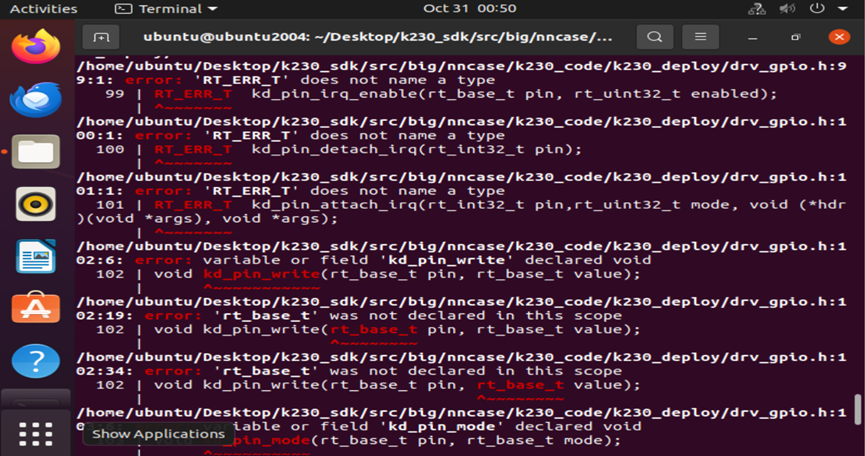This screenshot has height=456, width=865.
Task: Click the network status icon
Action: click(x=758, y=8)
